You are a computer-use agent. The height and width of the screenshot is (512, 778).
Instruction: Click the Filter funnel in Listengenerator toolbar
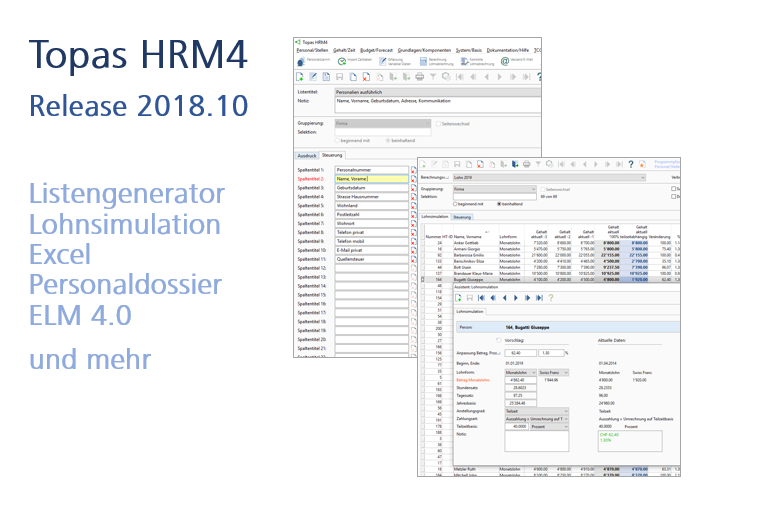point(433,77)
